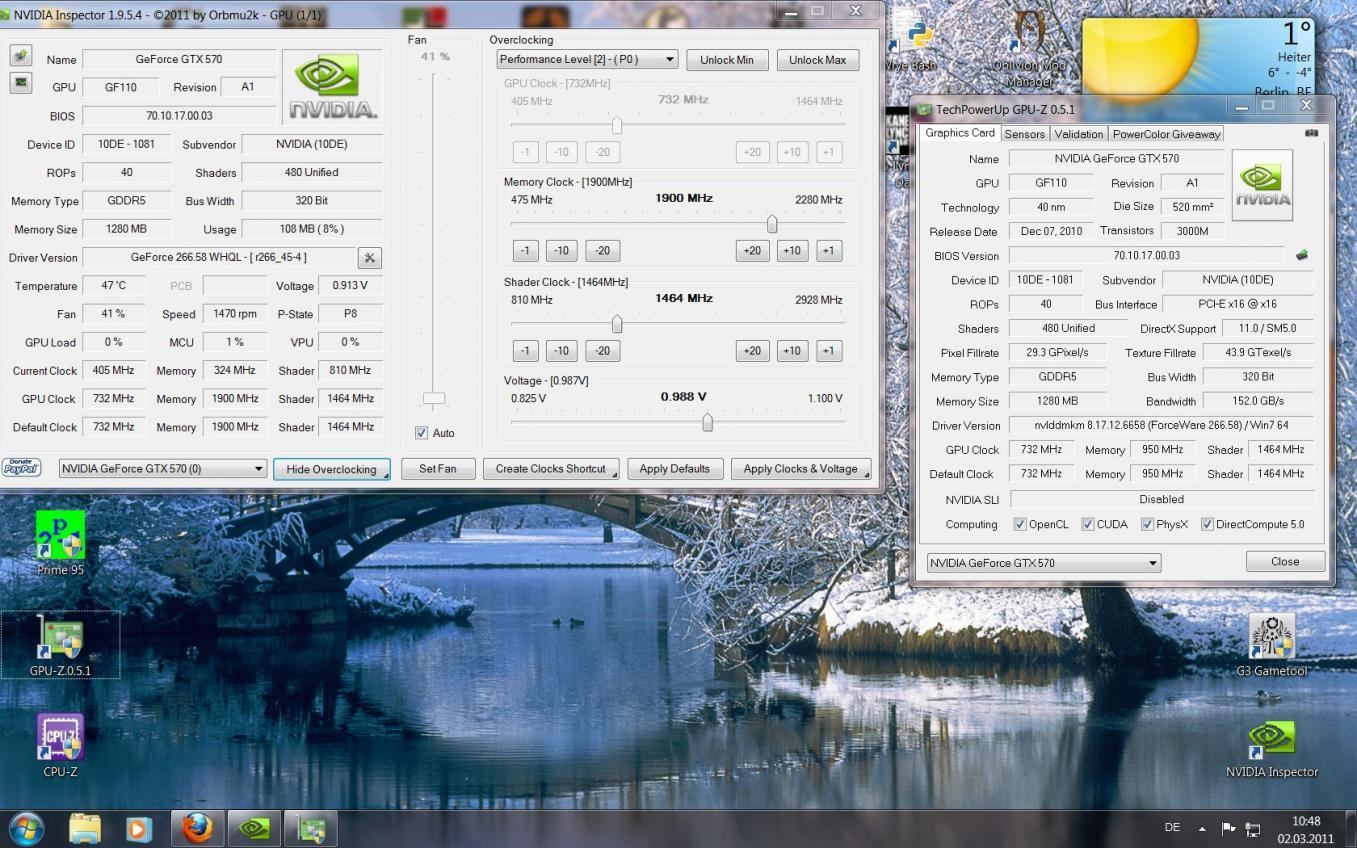
Task: Select the Graphics Card tab in GPU-Z
Action: [x=959, y=133]
